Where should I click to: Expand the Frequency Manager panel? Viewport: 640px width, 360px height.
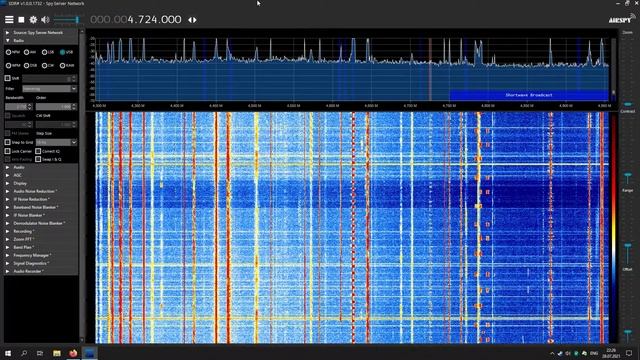click(x=41, y=255)
